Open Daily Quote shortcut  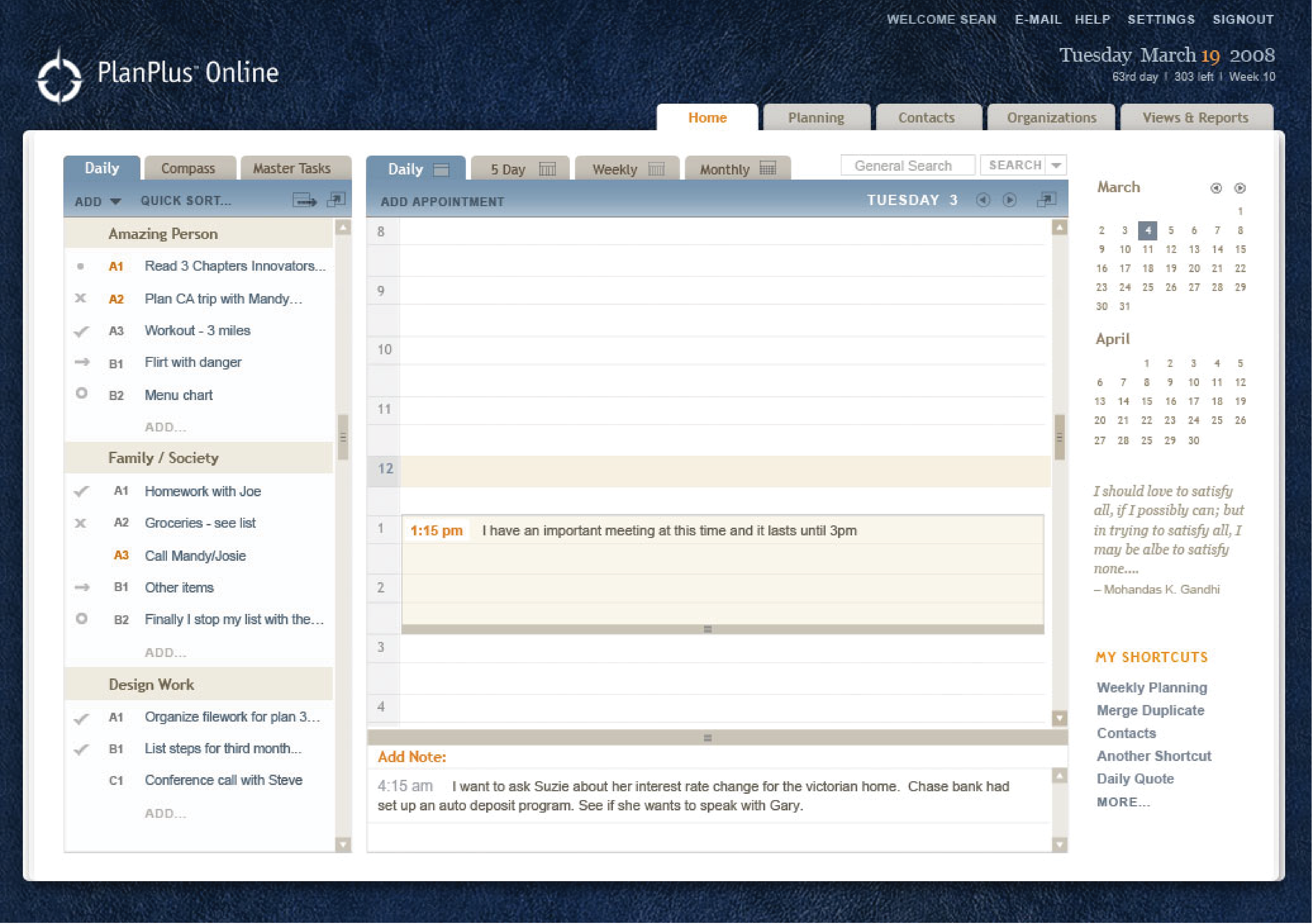(1135, 779)
